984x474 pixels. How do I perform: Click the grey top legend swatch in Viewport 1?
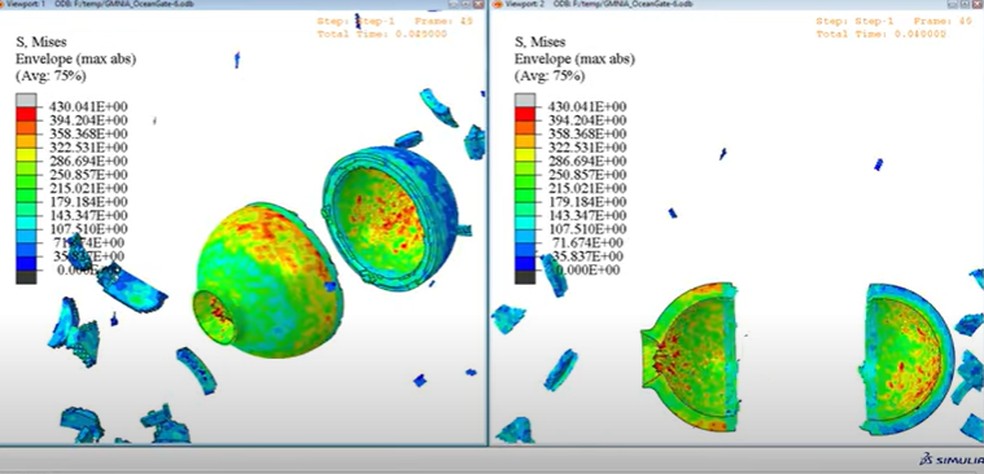click(x=27, y=100)
